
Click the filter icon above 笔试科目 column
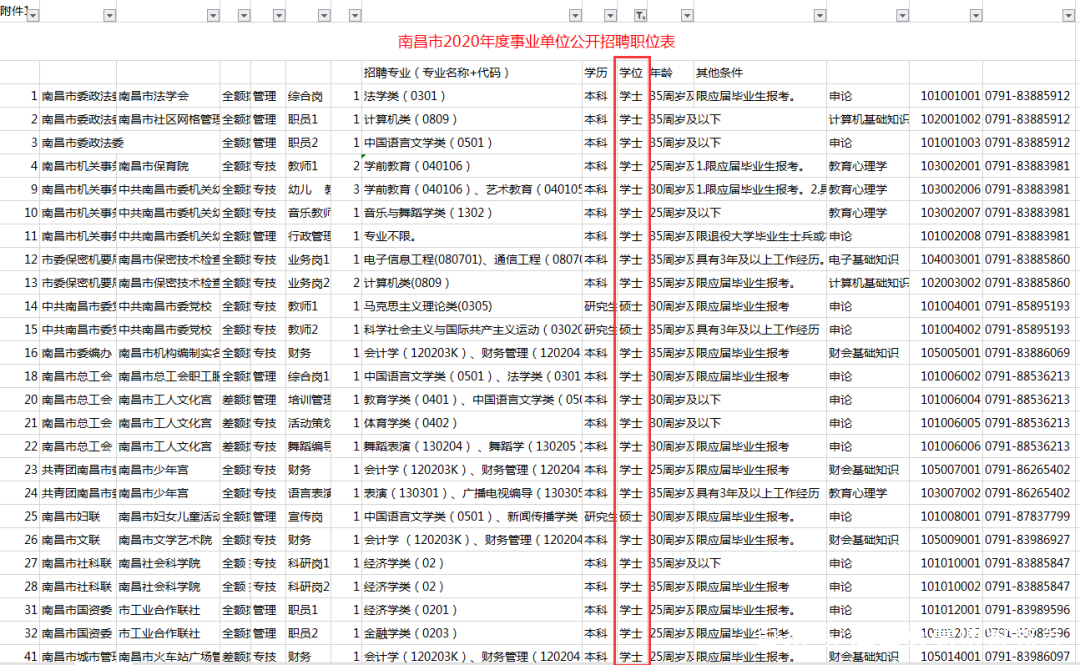[x=903, y=15]
